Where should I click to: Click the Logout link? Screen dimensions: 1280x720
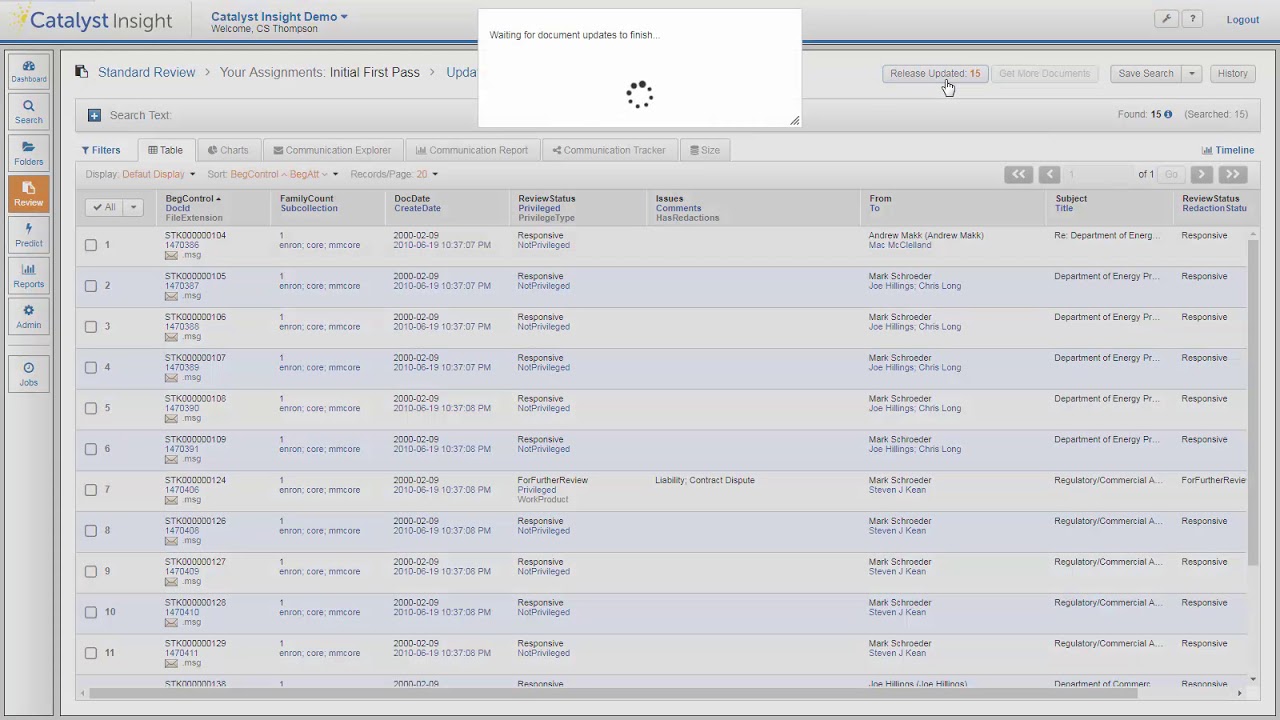(1243, 20)
